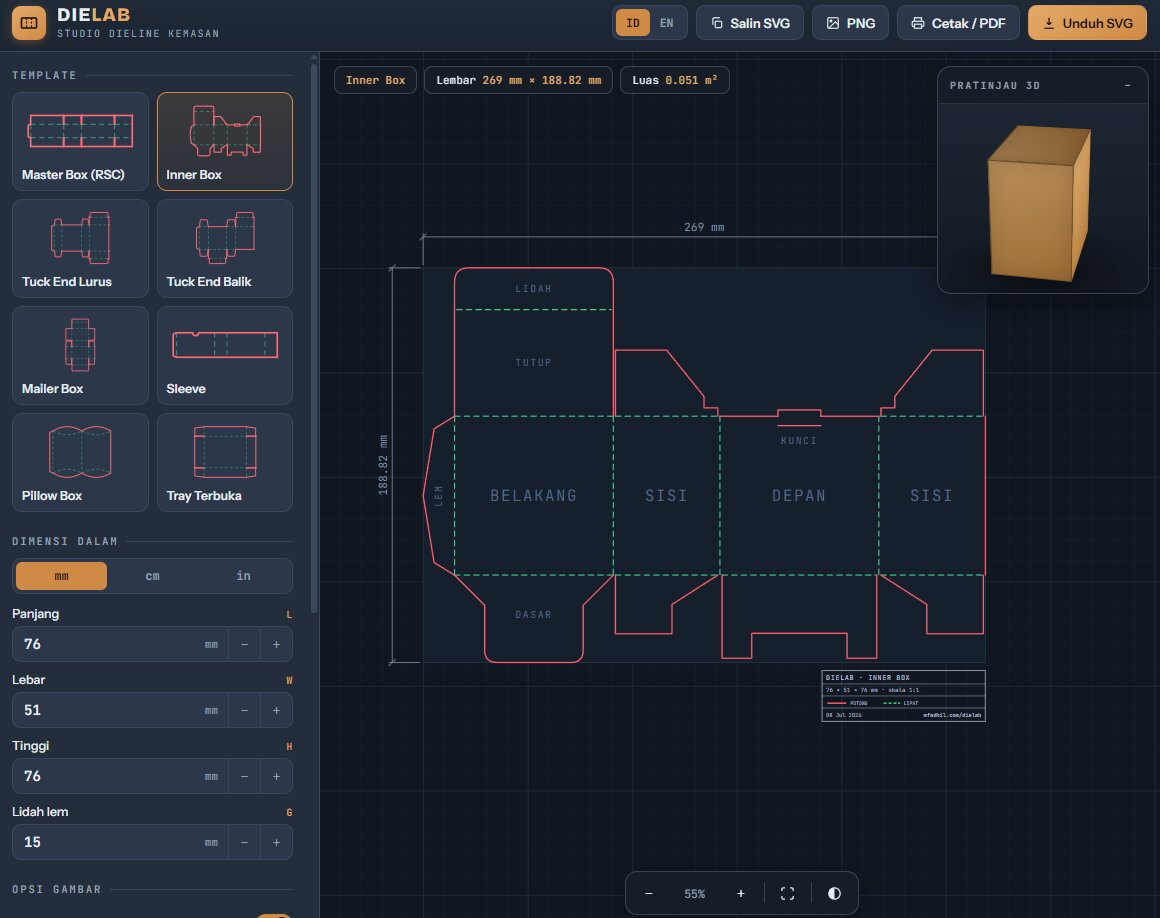1160x918 pixels.
Task: Decrease Tinggi with minus button
Action: pyautogui.click(x=244, y=776)
